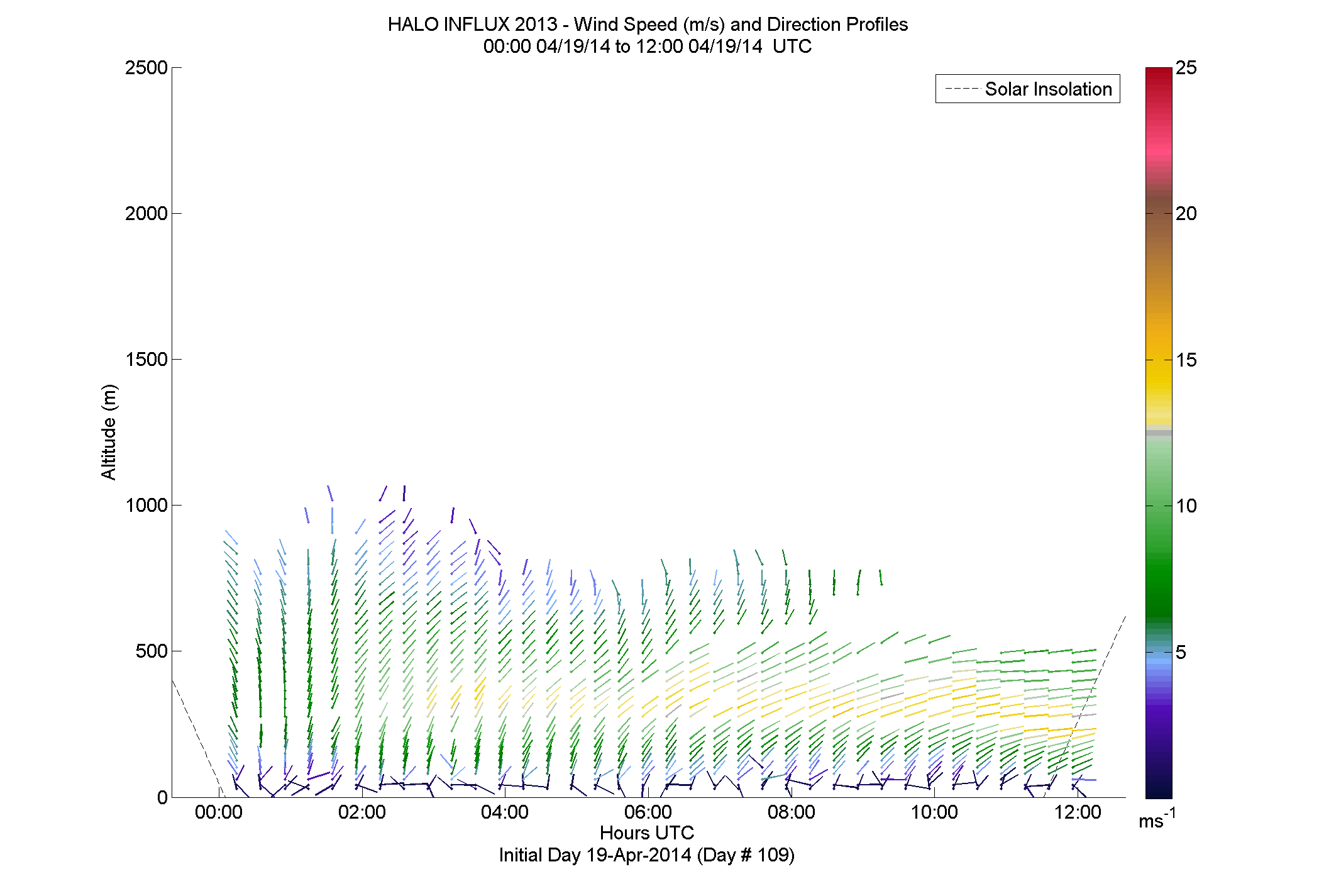Click 'Initial Day 19-Apr-2014 (Day # 109)' text
1319x896 pixels.
[x=647, y=855]
